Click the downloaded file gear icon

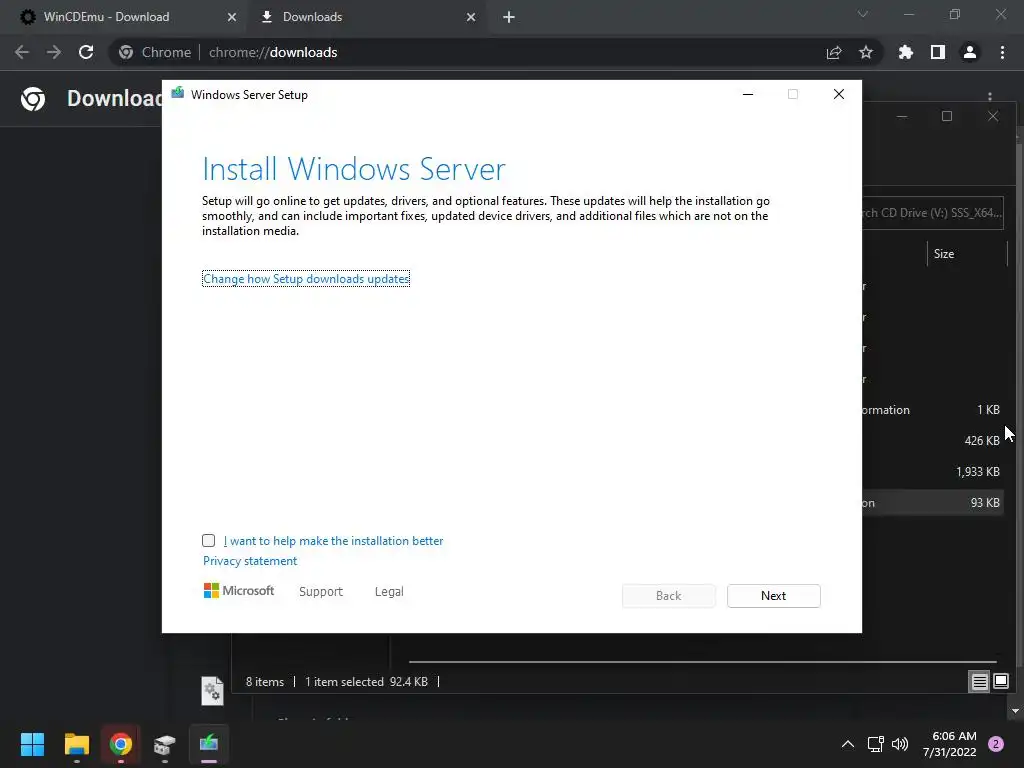pyautogui.click(x=212, y=691)
